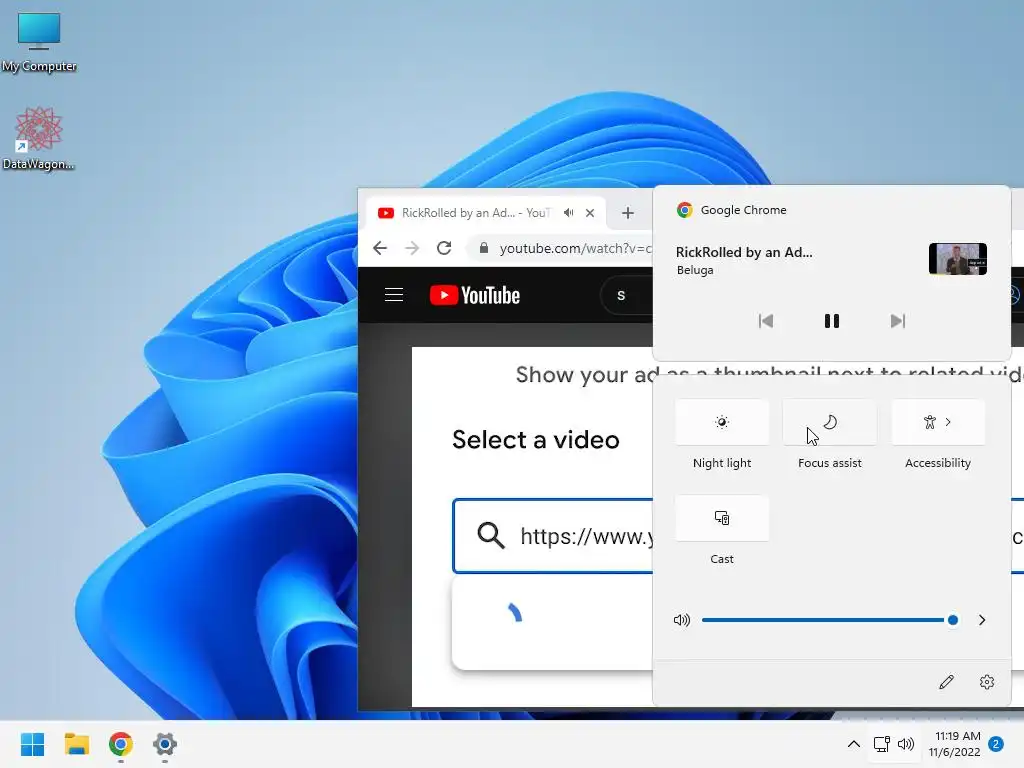
Task: Open notification badge showing 2
Action: 996,744
